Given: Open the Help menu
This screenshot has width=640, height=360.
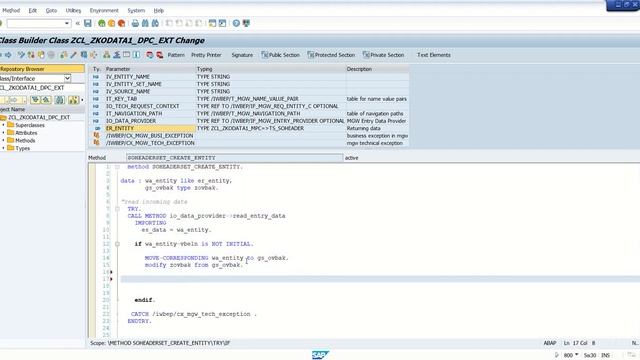Looking at the screenshot, I should click(x=159, y=10).
